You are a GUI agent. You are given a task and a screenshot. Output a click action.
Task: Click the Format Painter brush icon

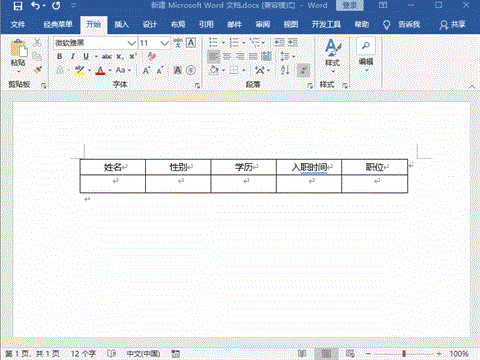coord(37,70)
